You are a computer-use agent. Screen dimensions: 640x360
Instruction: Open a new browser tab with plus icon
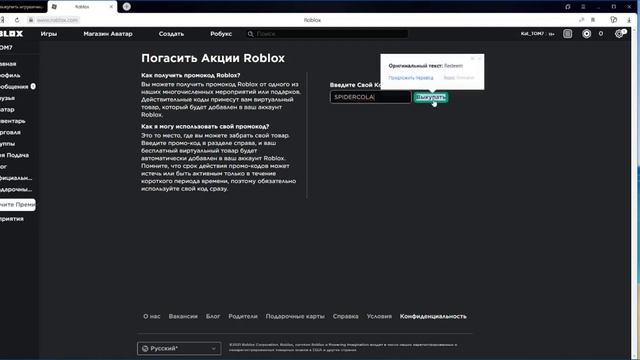(127, 7)
